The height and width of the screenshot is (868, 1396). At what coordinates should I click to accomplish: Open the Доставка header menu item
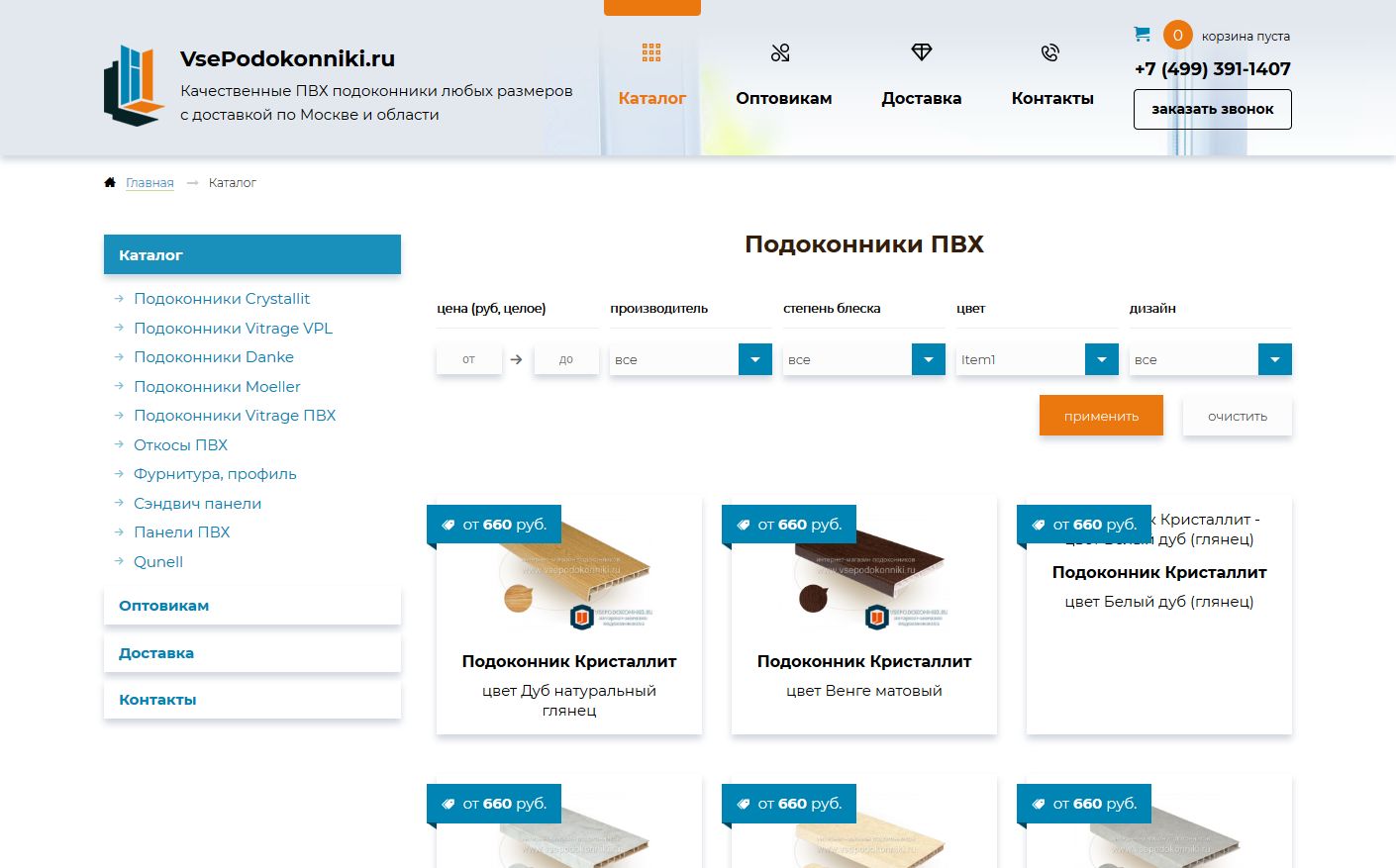[x=922, y=98]
